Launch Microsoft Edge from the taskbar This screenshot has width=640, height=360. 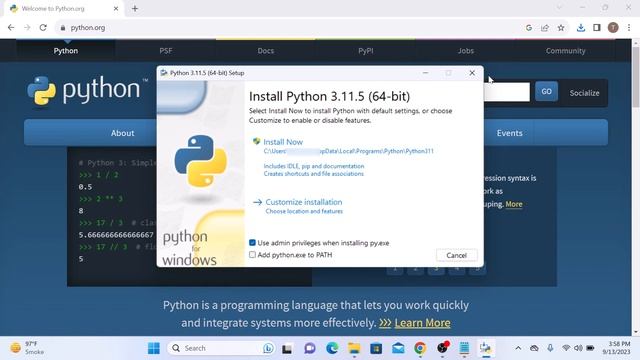[332, 348]
